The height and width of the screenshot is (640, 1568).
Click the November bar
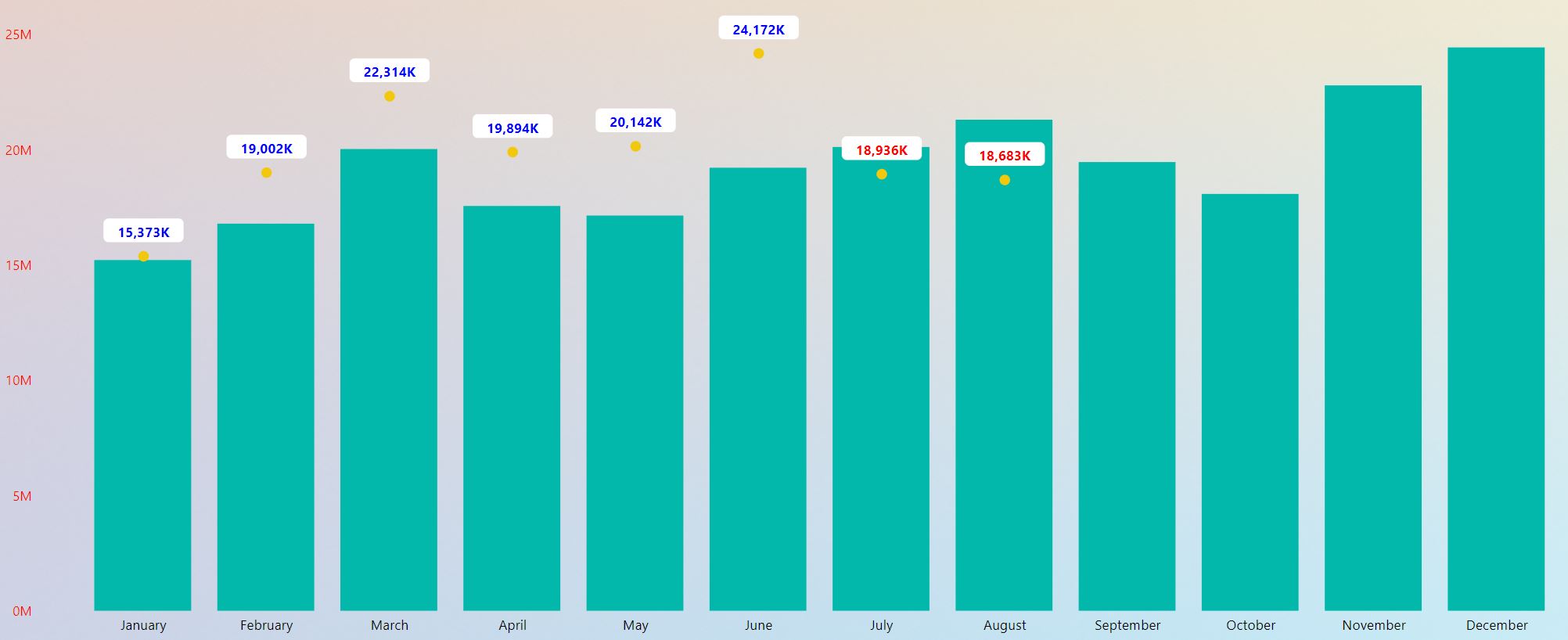pos(1373,348)
